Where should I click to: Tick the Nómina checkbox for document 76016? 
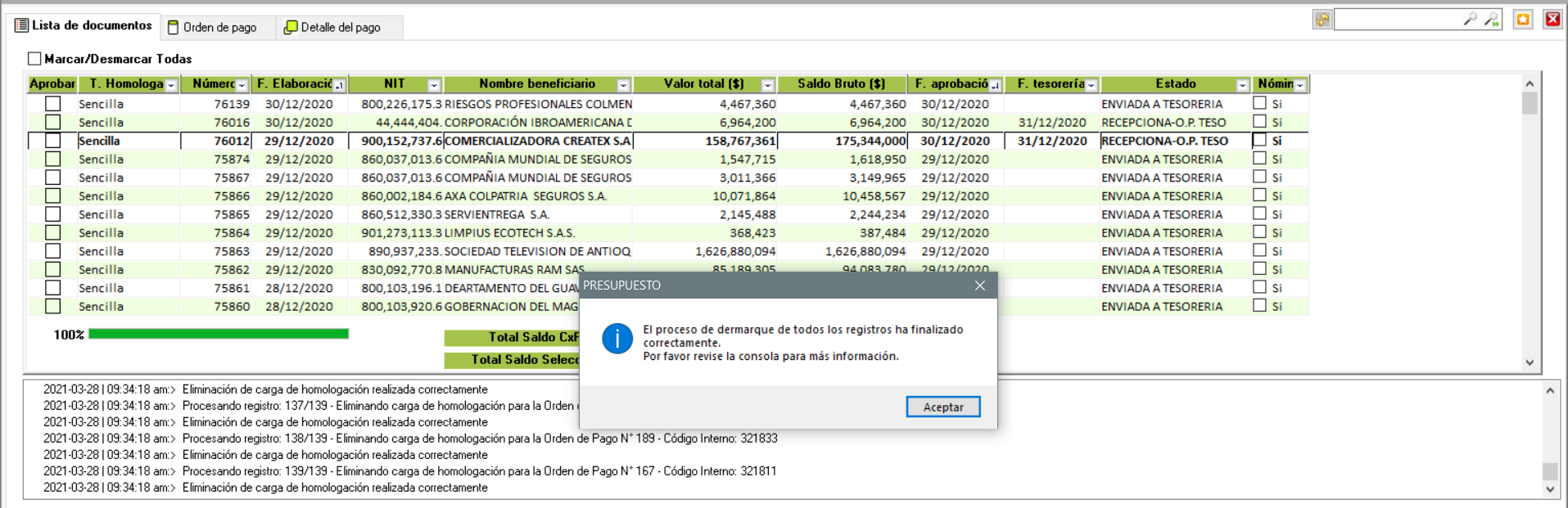tap(1259, 122)
